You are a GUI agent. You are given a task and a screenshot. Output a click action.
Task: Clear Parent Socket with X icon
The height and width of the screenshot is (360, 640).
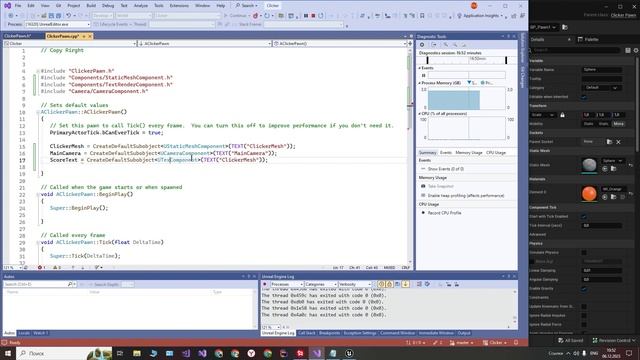pyautogui.click(x=618, y=142)
